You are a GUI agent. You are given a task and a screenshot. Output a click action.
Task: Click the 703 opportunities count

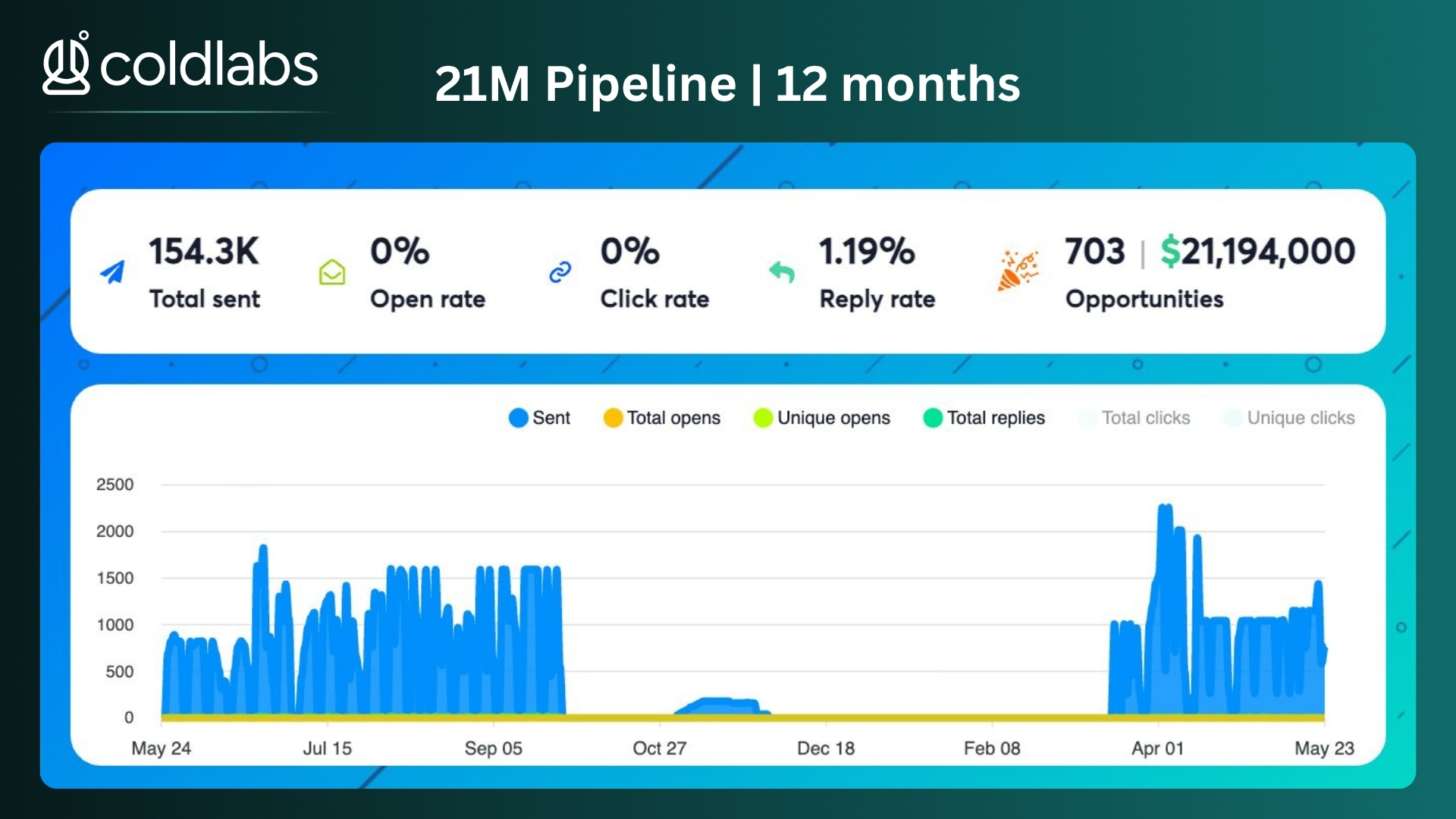(1094, 251)
